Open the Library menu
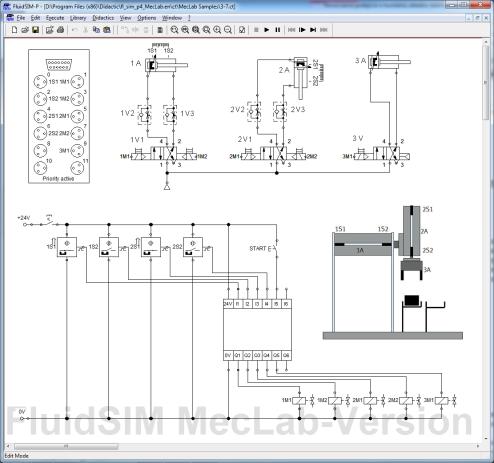Viewport: 494px width, 463px height. coord(78,18)
